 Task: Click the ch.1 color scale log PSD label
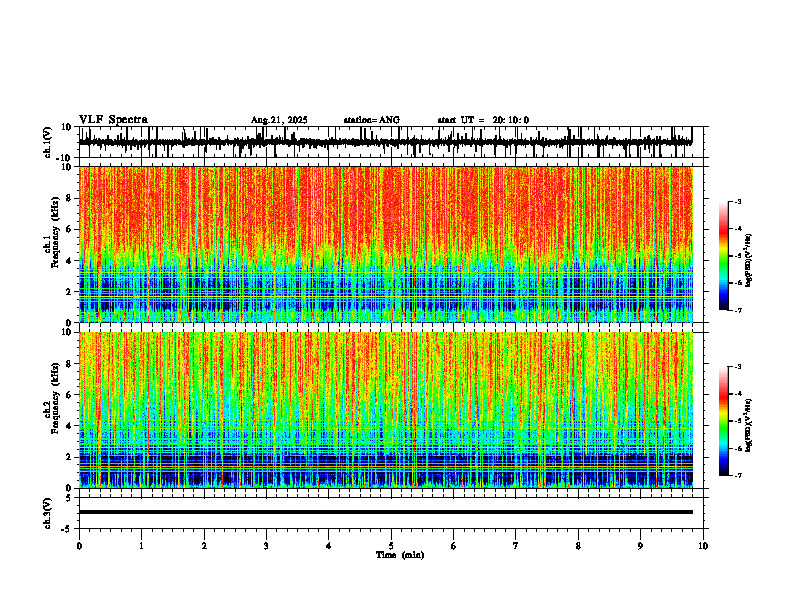click(x=749, y=261)
